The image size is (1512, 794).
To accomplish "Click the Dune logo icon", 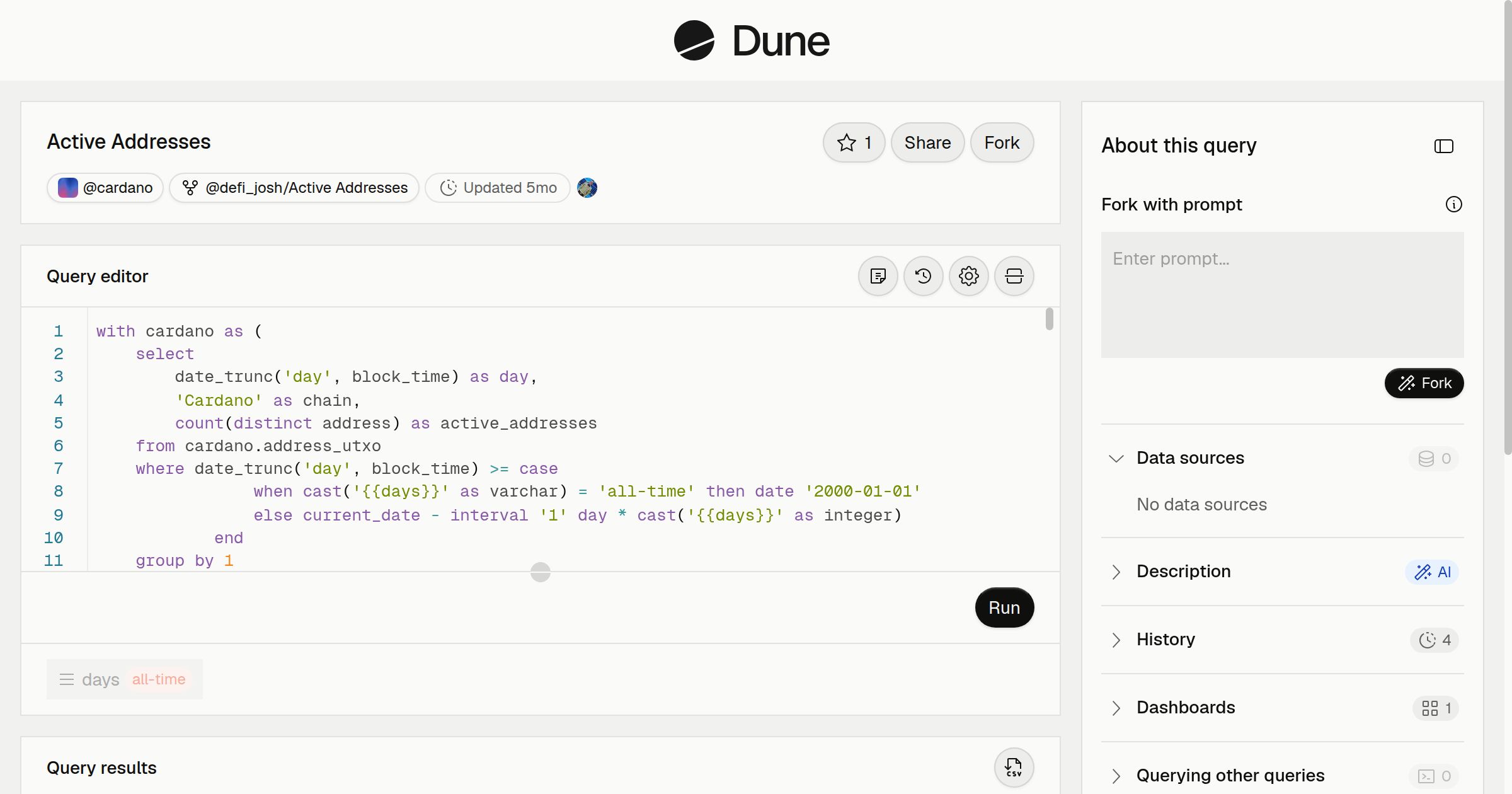I will click(694, 40).
